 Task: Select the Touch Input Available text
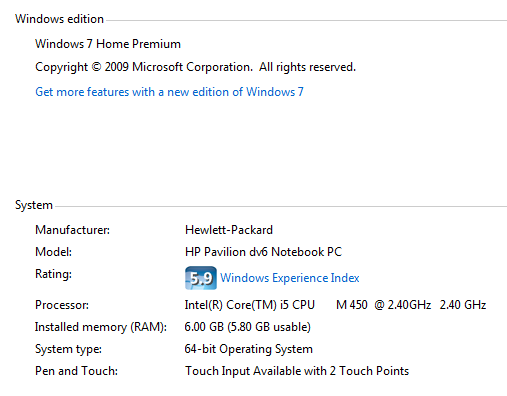(x=297, y=371)
